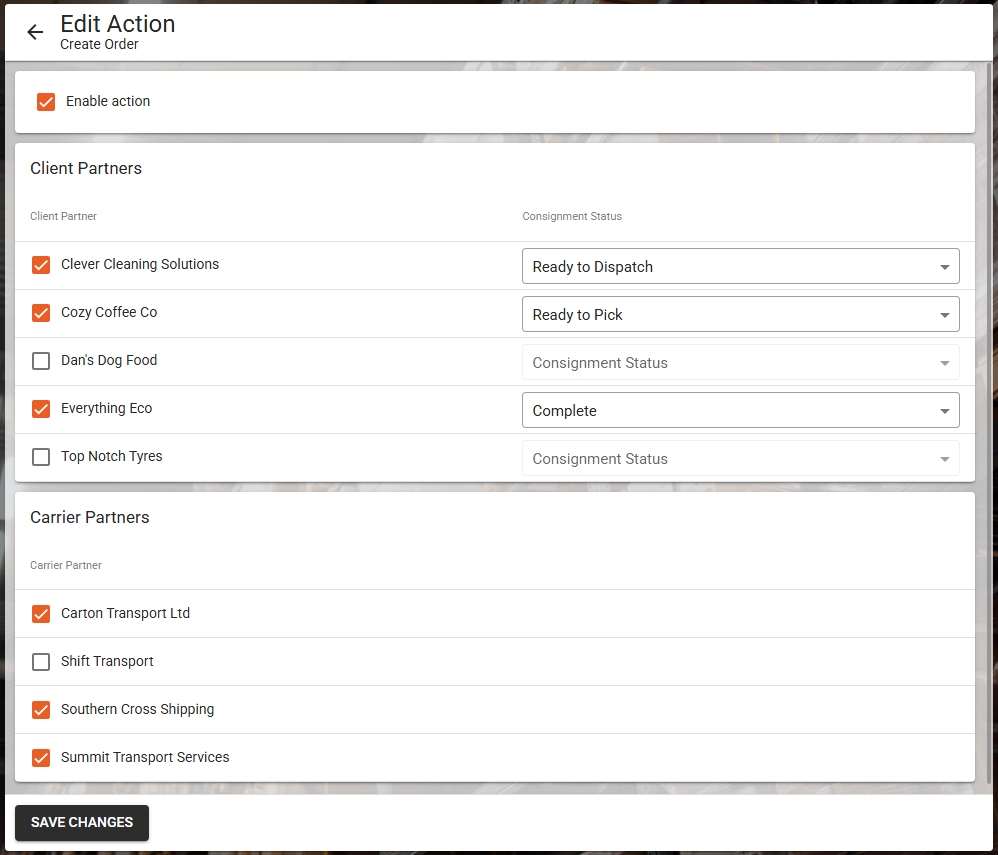Uncheck the Enable action checkbox

pos(46,102)
